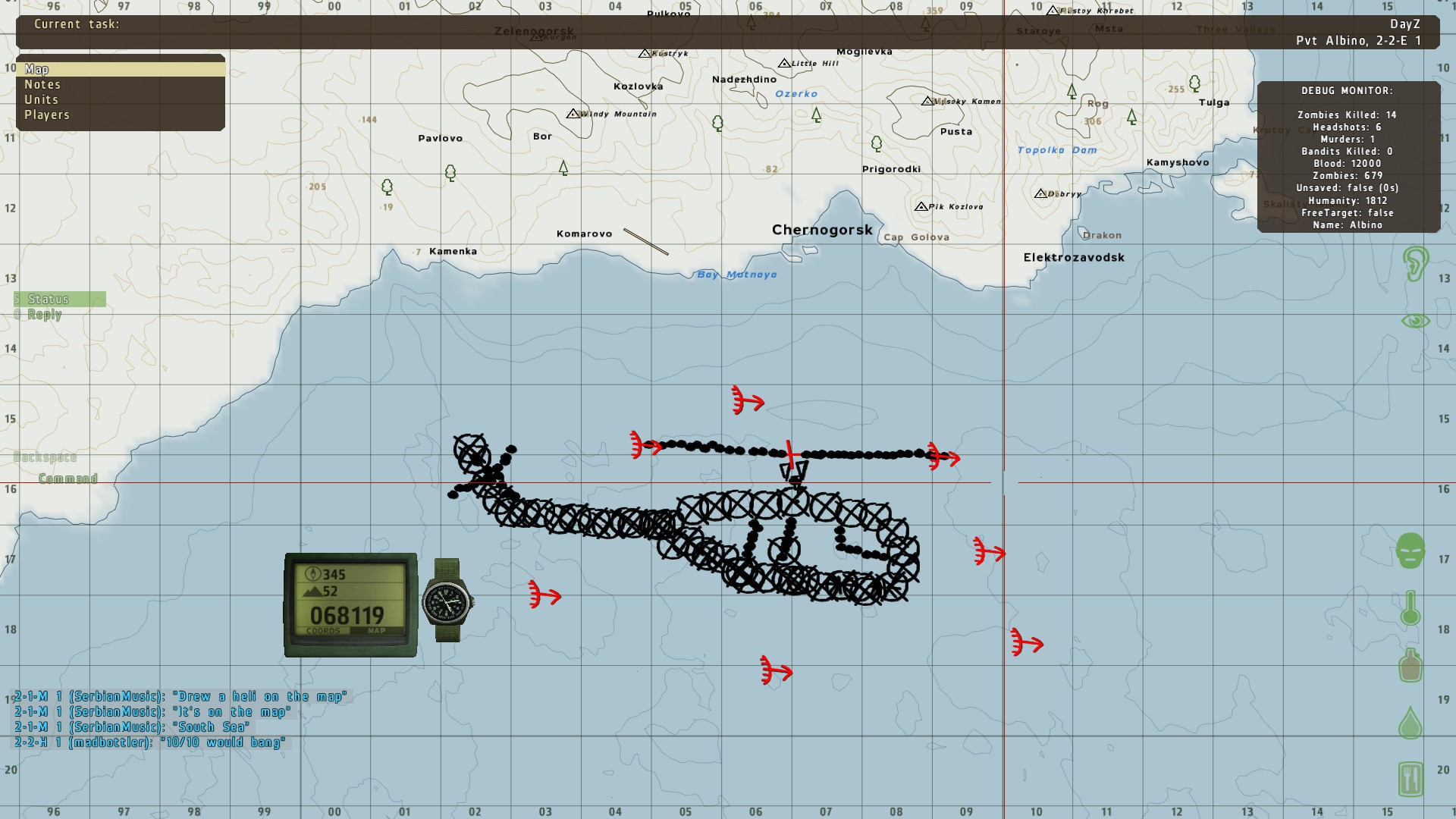
Task: Click the Reply command option
Action: pos(44,315)
